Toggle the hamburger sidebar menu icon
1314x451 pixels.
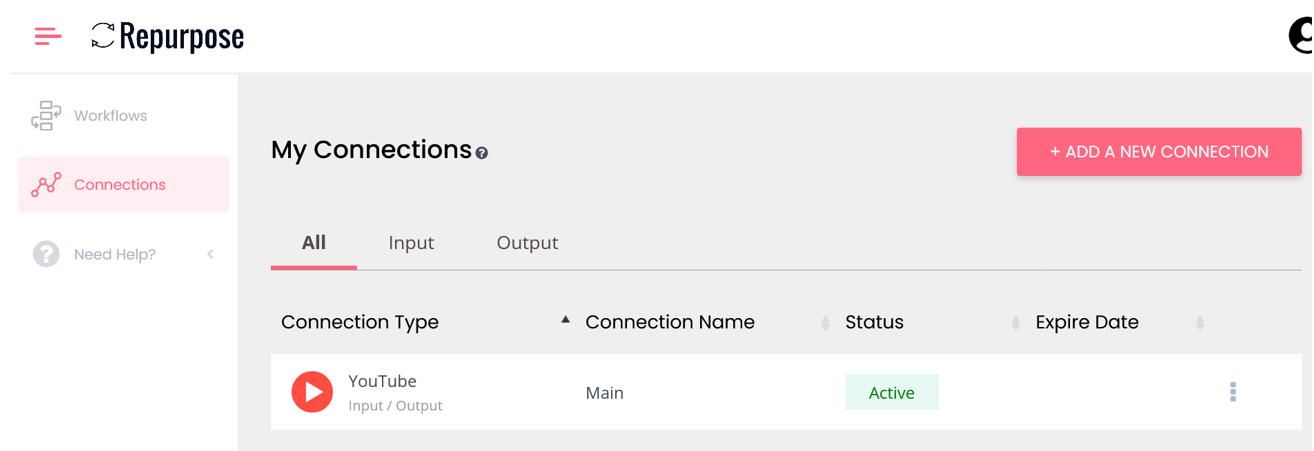(x=48, y=37)
